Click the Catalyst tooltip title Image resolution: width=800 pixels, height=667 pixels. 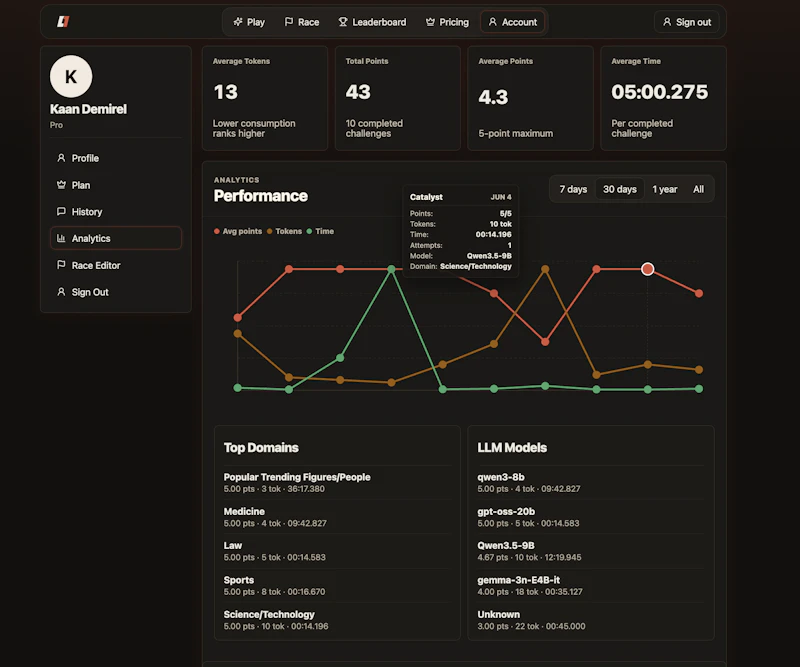click(x=426, y=197)
